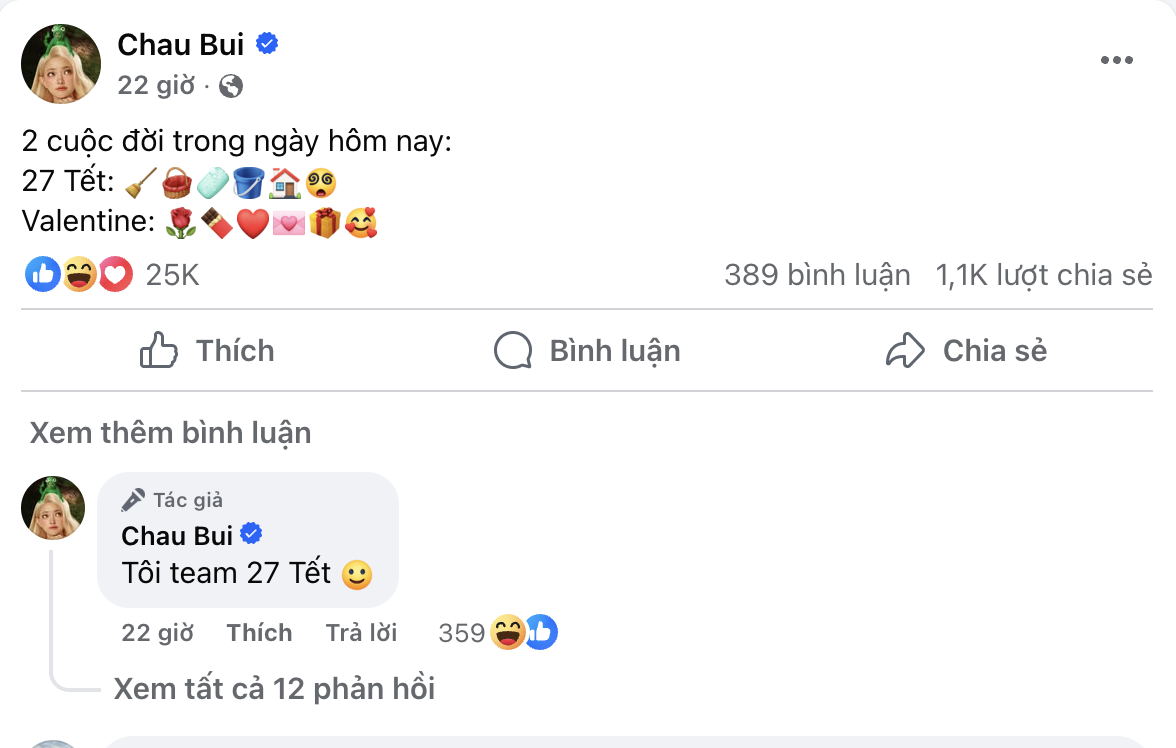
Task: Click Chau Bui's profile picture on the post
Action: pos(60,62)
